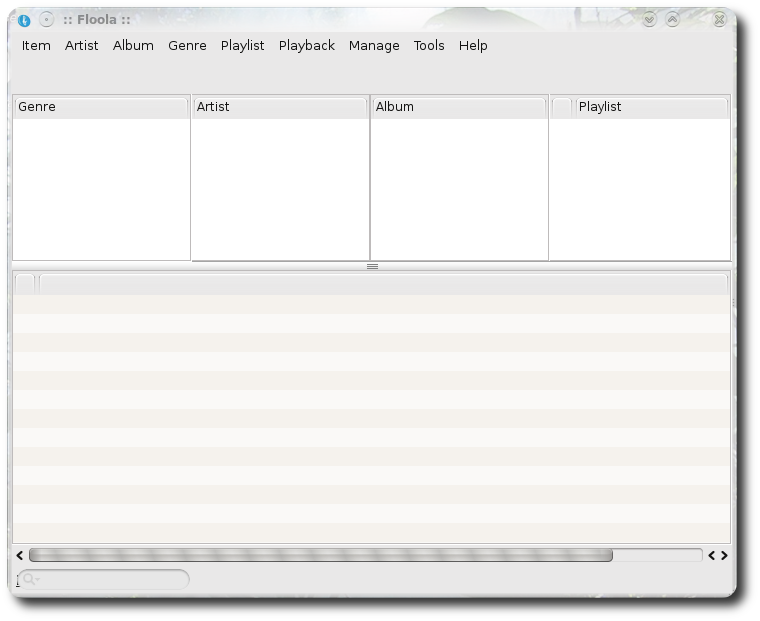The width and height of the screenshot is (760, 621).
Task: Open the Tools menu
Action: click(429, 46)
